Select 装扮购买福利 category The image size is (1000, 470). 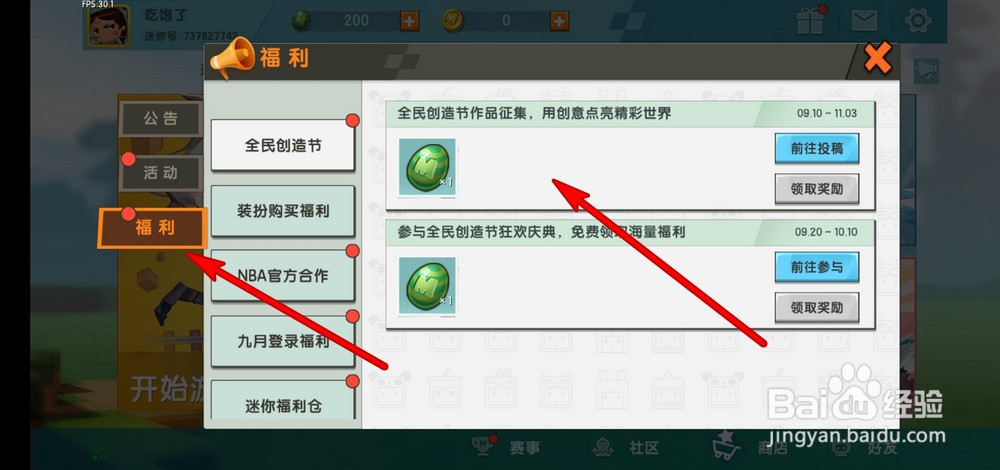283,211
